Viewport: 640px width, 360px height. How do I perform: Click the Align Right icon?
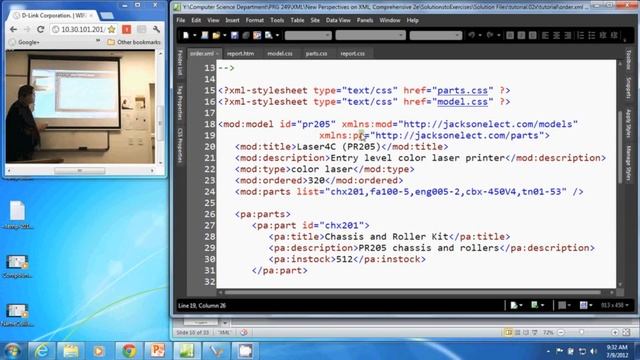point(568,36)
